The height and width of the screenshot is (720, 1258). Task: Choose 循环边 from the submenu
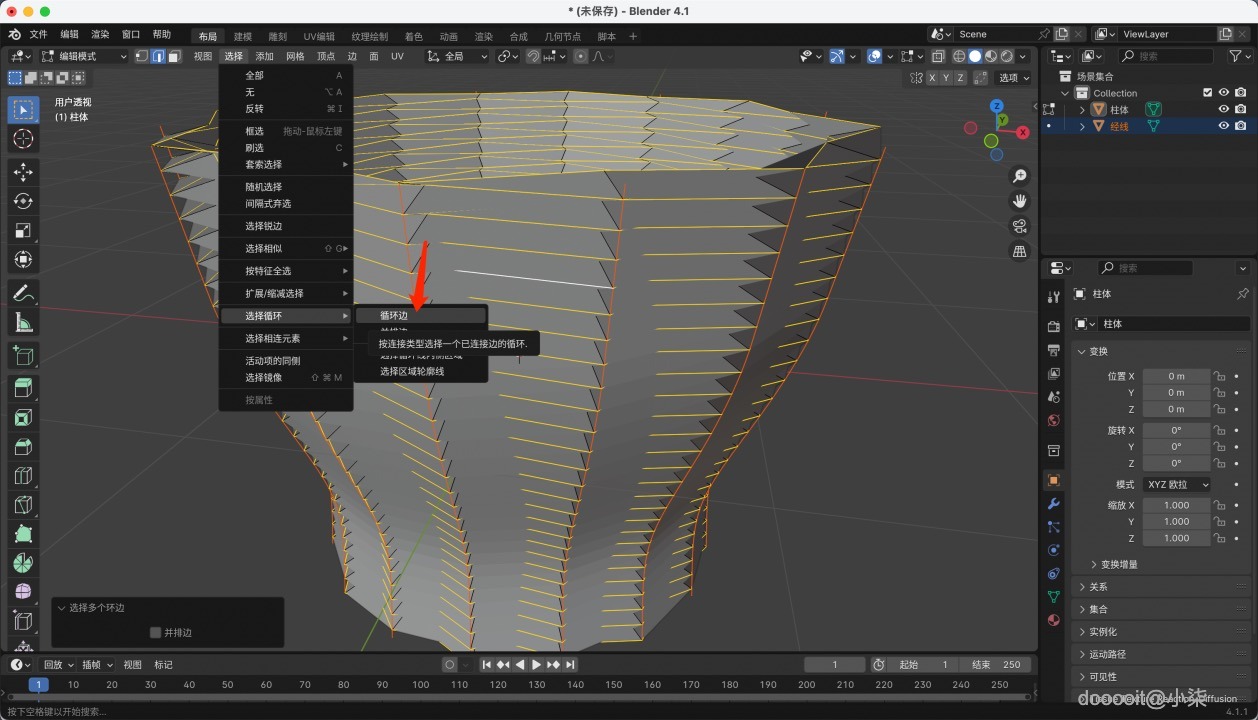pyautogui.click(x=394, y=315)
